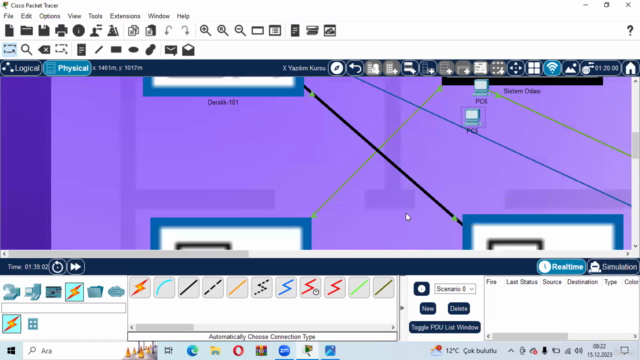Screen dimensions: 640x360
Task: Select the blue serial DTE cable
Action: (286, 288)
